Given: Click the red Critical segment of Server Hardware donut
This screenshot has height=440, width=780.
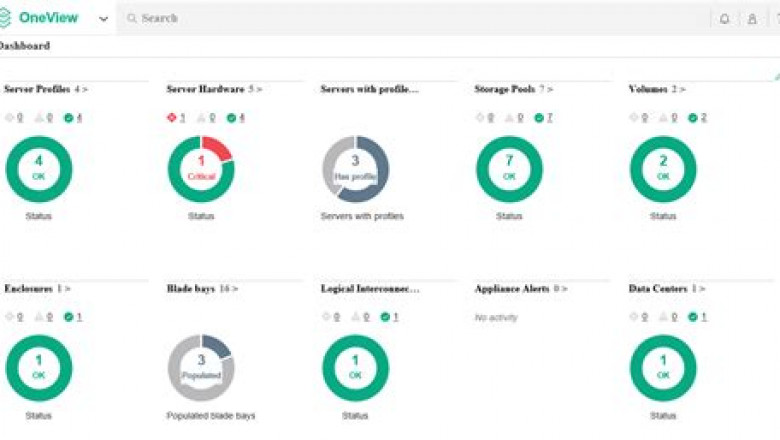Looking at the screenshot, I should (x=219, y=147).
